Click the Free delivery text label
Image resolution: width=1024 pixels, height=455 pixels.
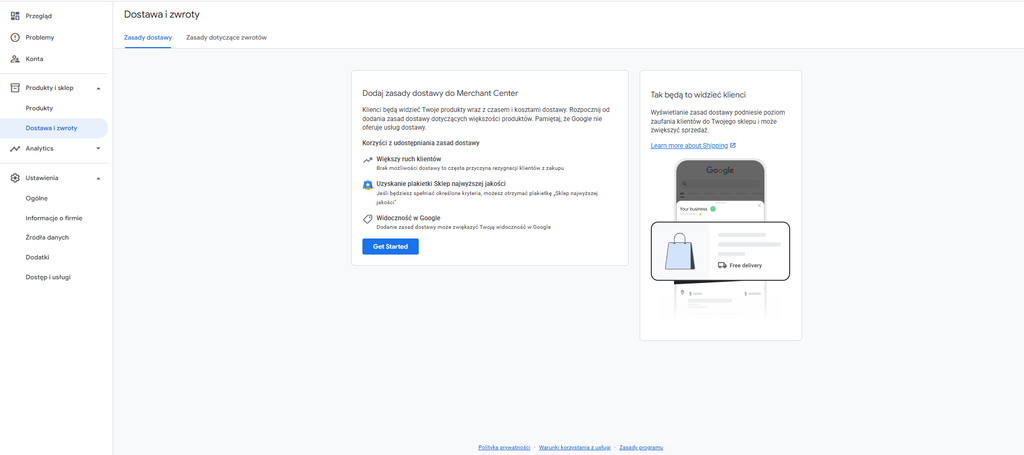746,266
